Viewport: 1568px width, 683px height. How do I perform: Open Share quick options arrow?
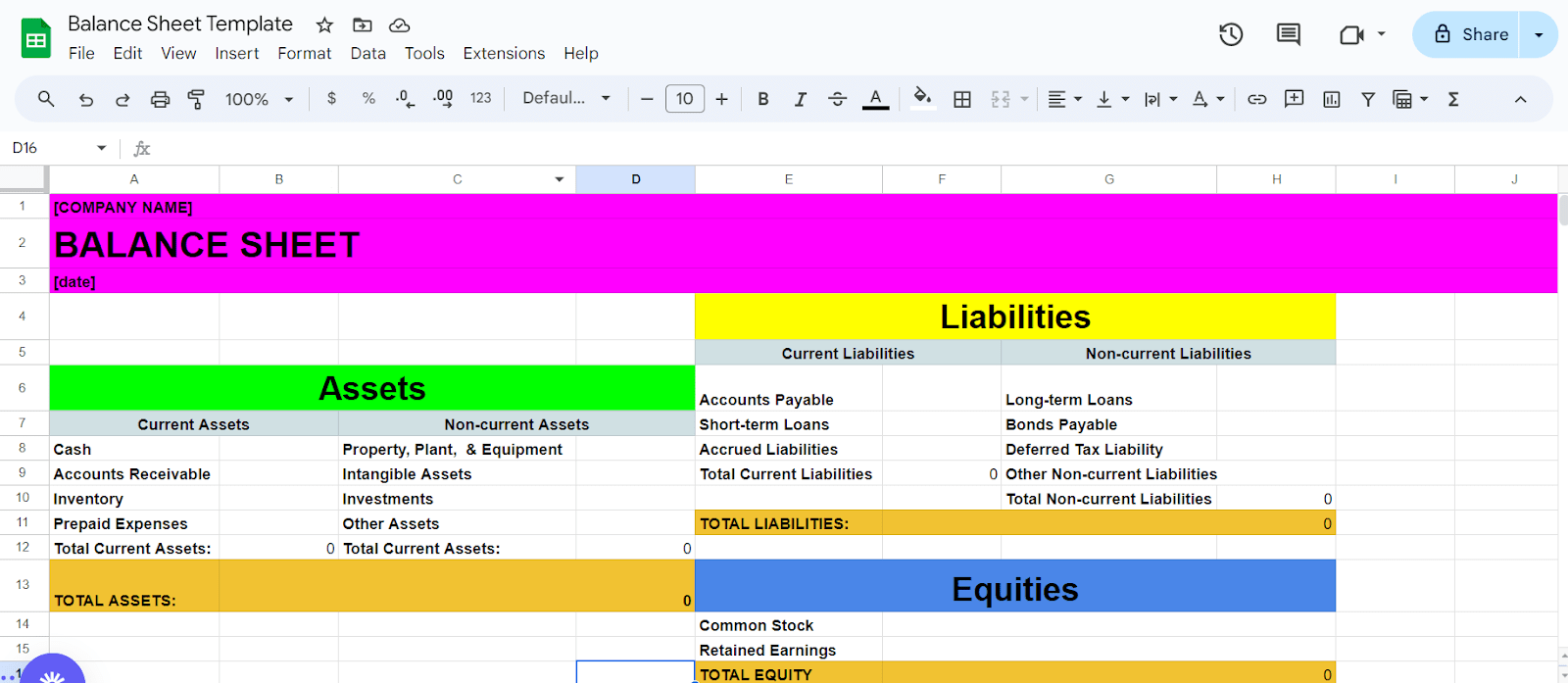click(x=1539, y=34)
